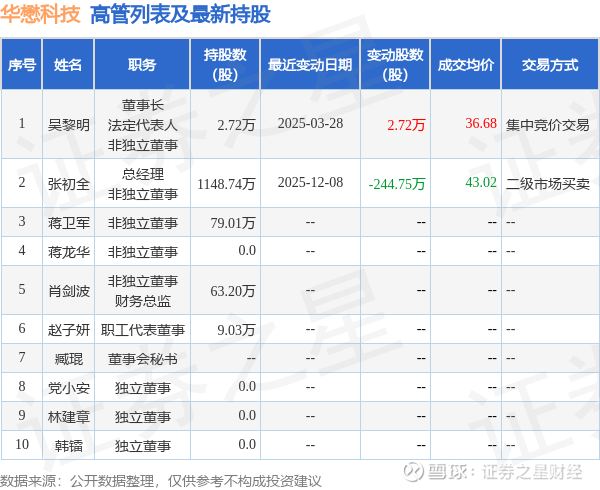Click the average price 36.68
The height and width of the screenshot is (490, 600).
click(x=481, y=123)
